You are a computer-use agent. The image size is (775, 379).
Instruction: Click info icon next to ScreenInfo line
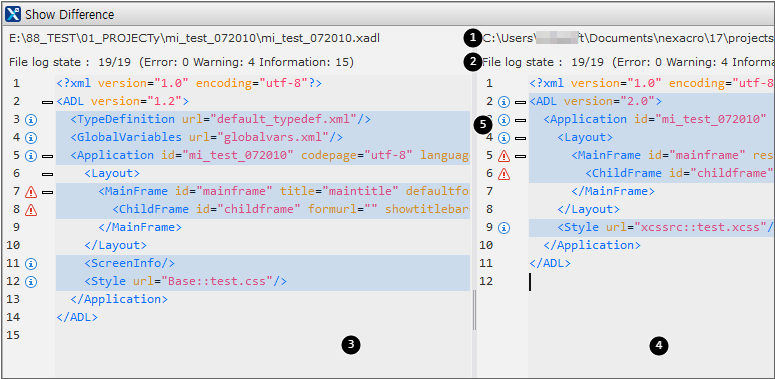click(x=31, y=263)
